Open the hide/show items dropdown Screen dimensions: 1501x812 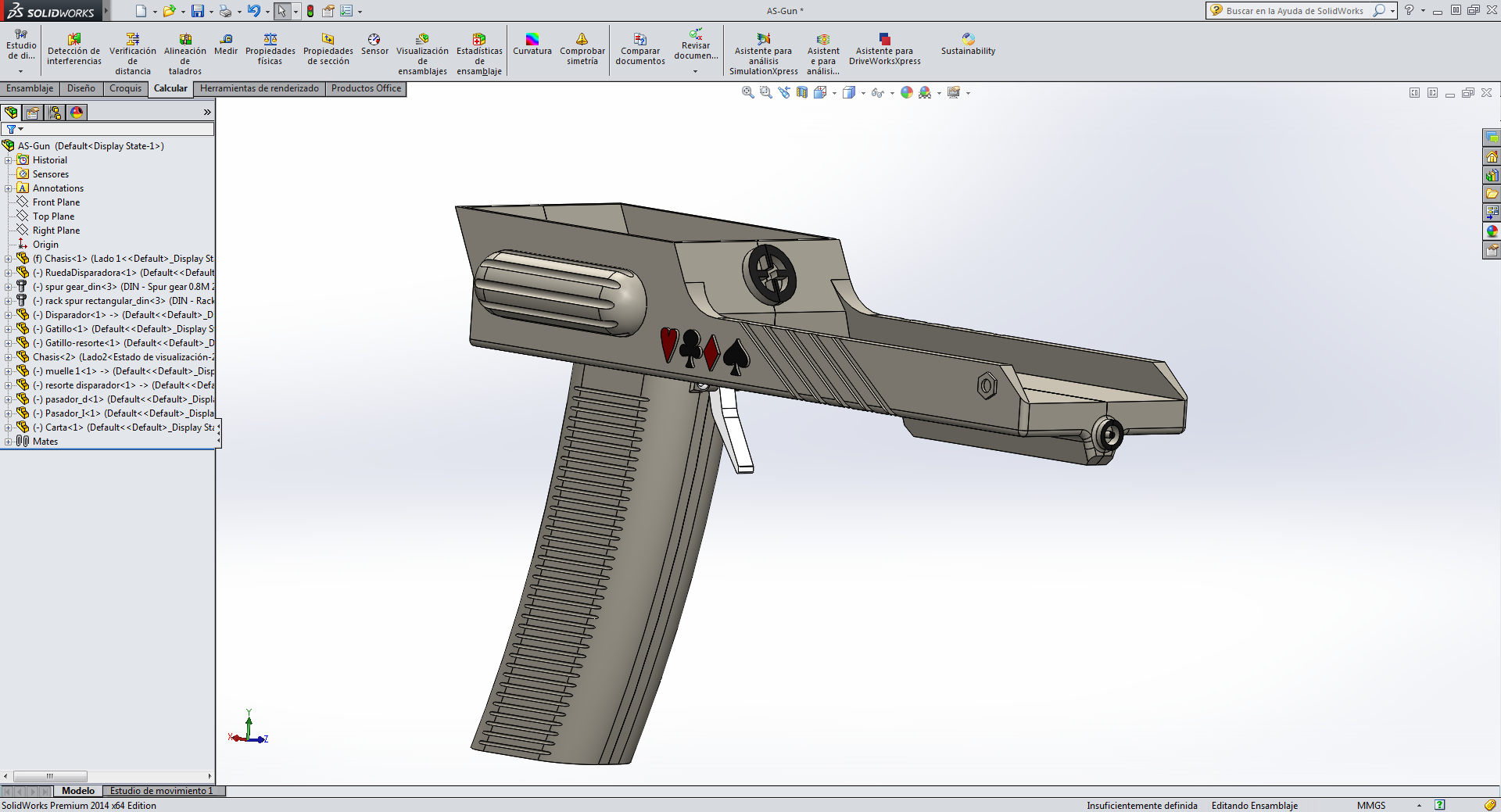coord(892,94)
